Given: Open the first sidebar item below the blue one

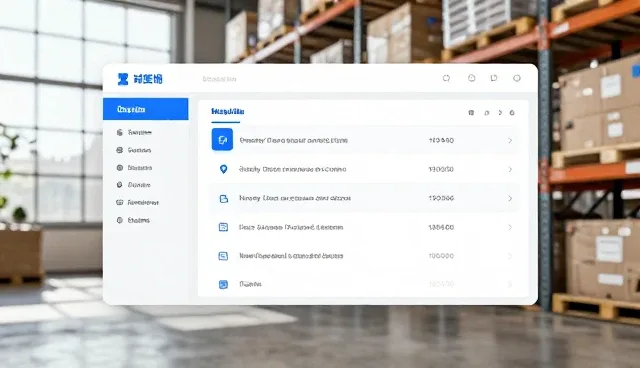Looking at the screenshot, I should coord(134,132).
